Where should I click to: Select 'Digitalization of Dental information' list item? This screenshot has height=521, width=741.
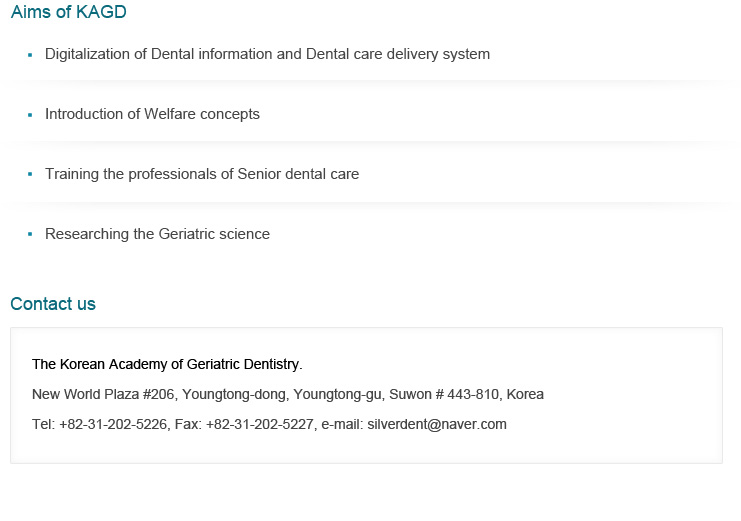click(267, 54)
